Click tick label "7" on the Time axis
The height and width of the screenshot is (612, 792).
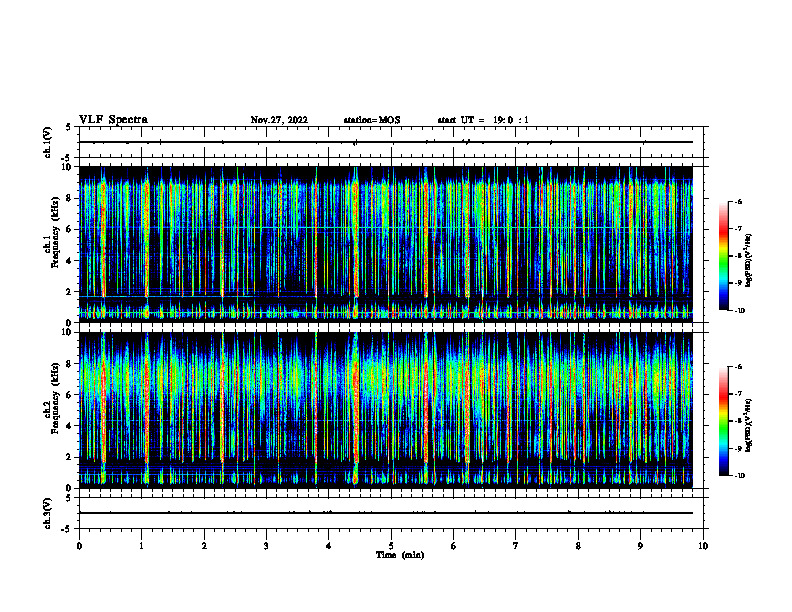516,546
